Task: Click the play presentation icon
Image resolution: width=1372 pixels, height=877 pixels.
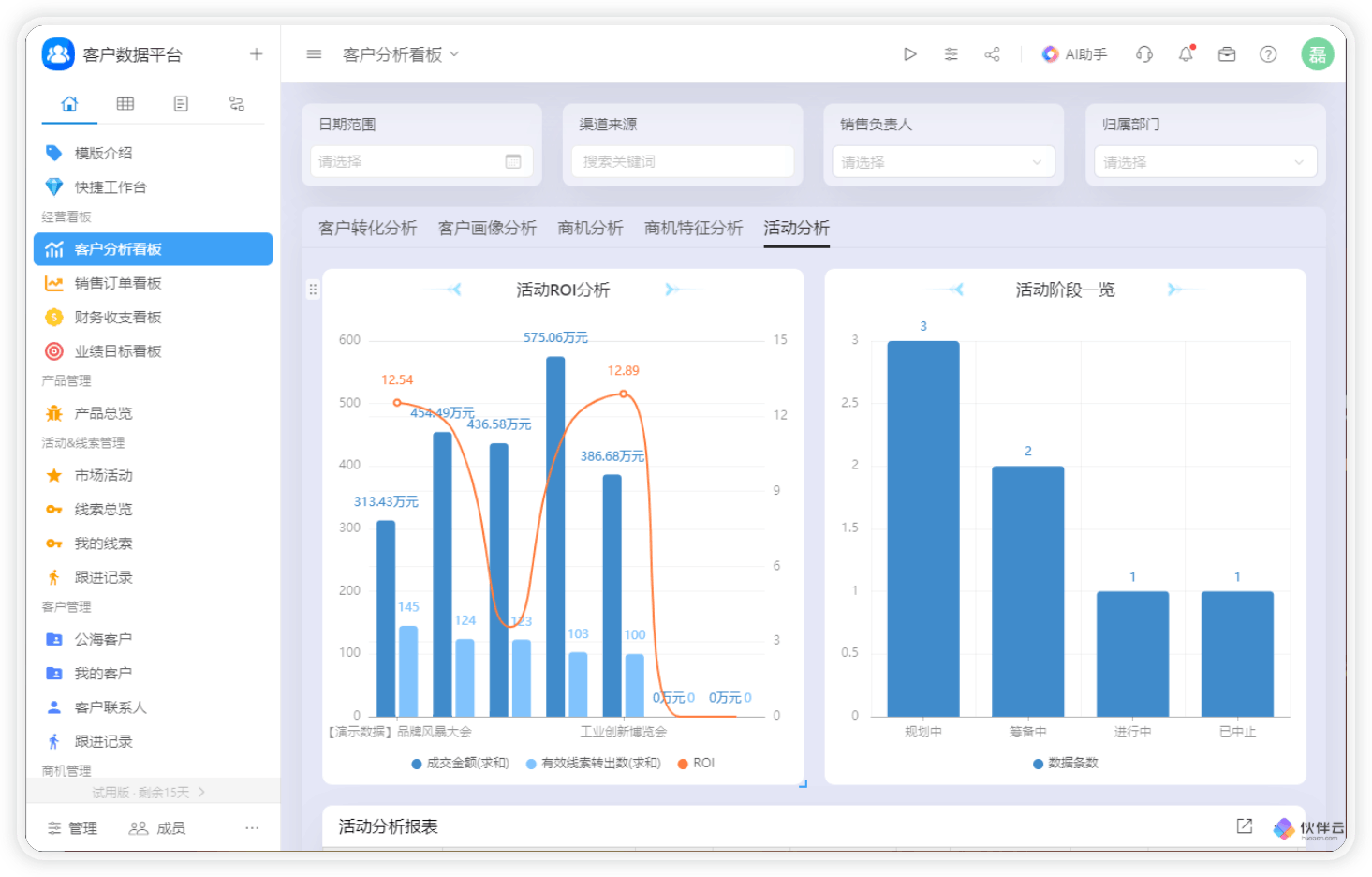Action: point(909,54)
